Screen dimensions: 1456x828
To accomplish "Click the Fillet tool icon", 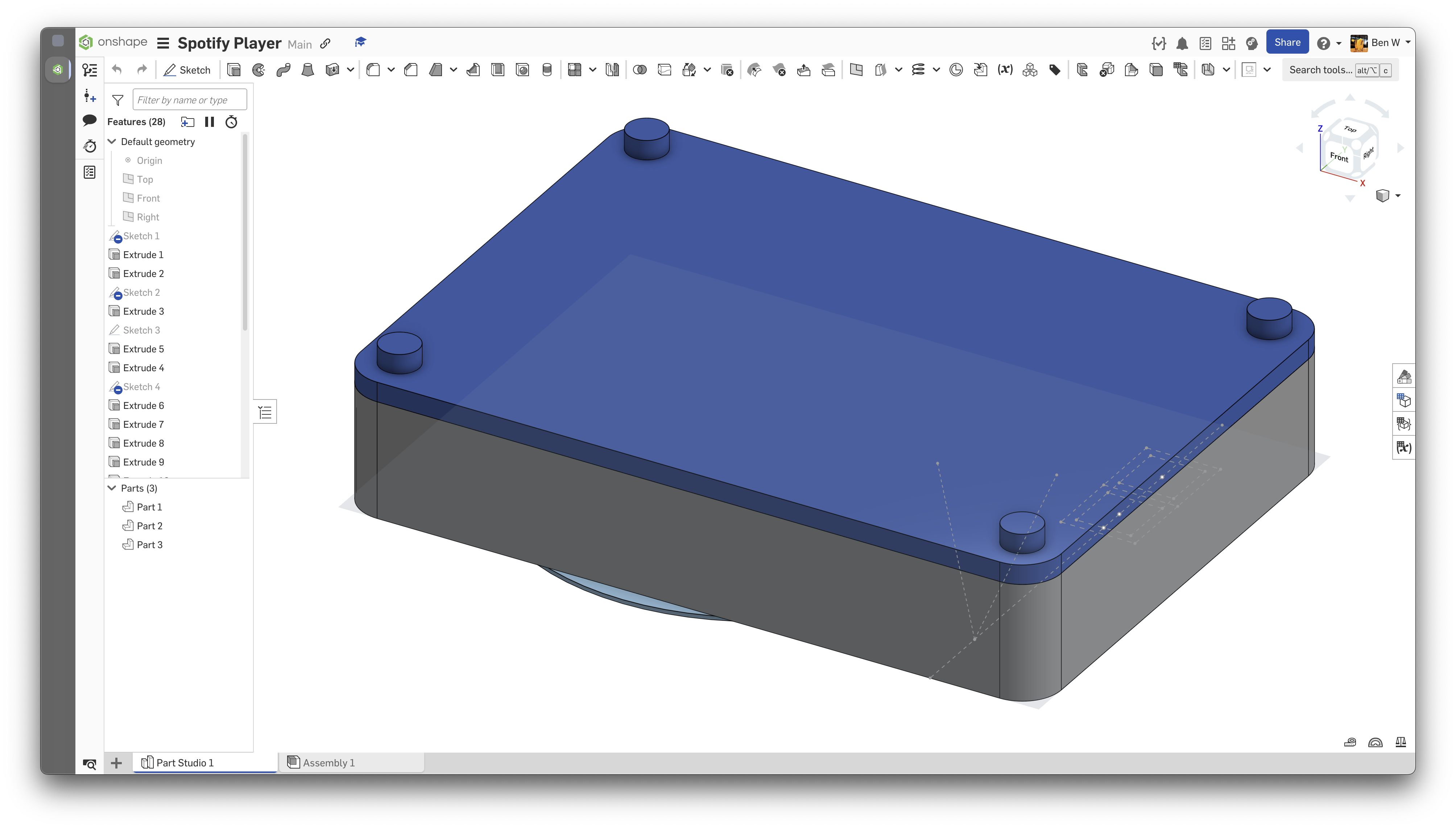I will coord(373,70).
